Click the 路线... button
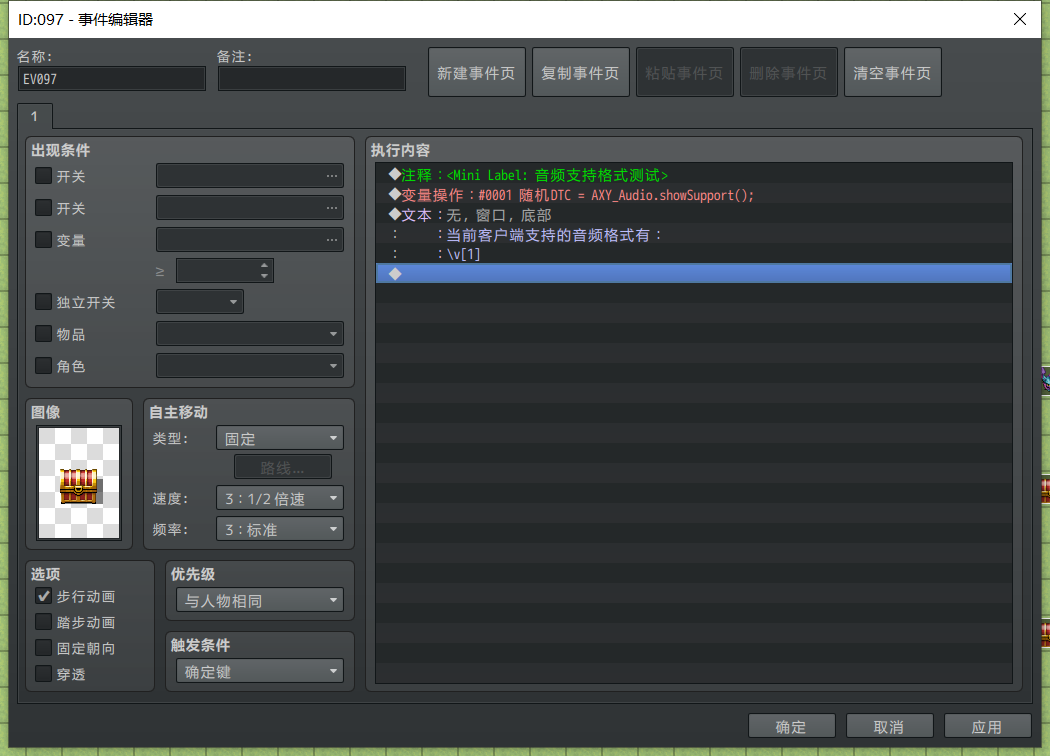This screenshot has height=756, width=1050. pyautogui.click(x=283, y=467)
